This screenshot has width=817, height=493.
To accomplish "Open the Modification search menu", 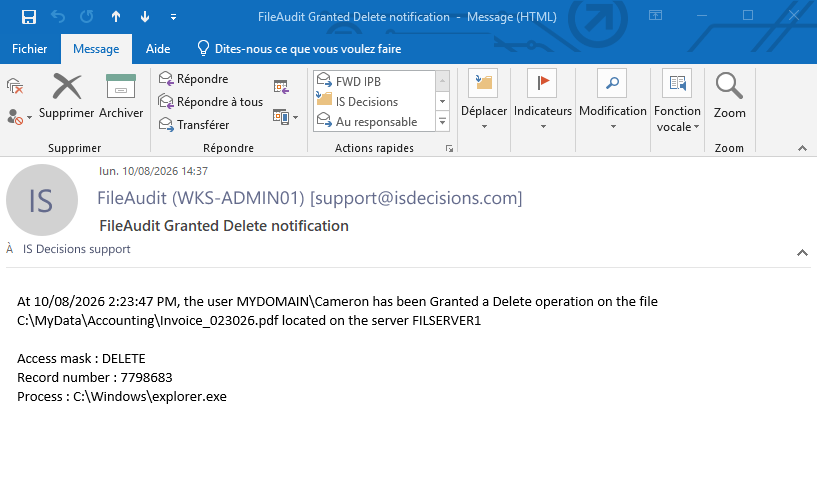I will [613, 99].
